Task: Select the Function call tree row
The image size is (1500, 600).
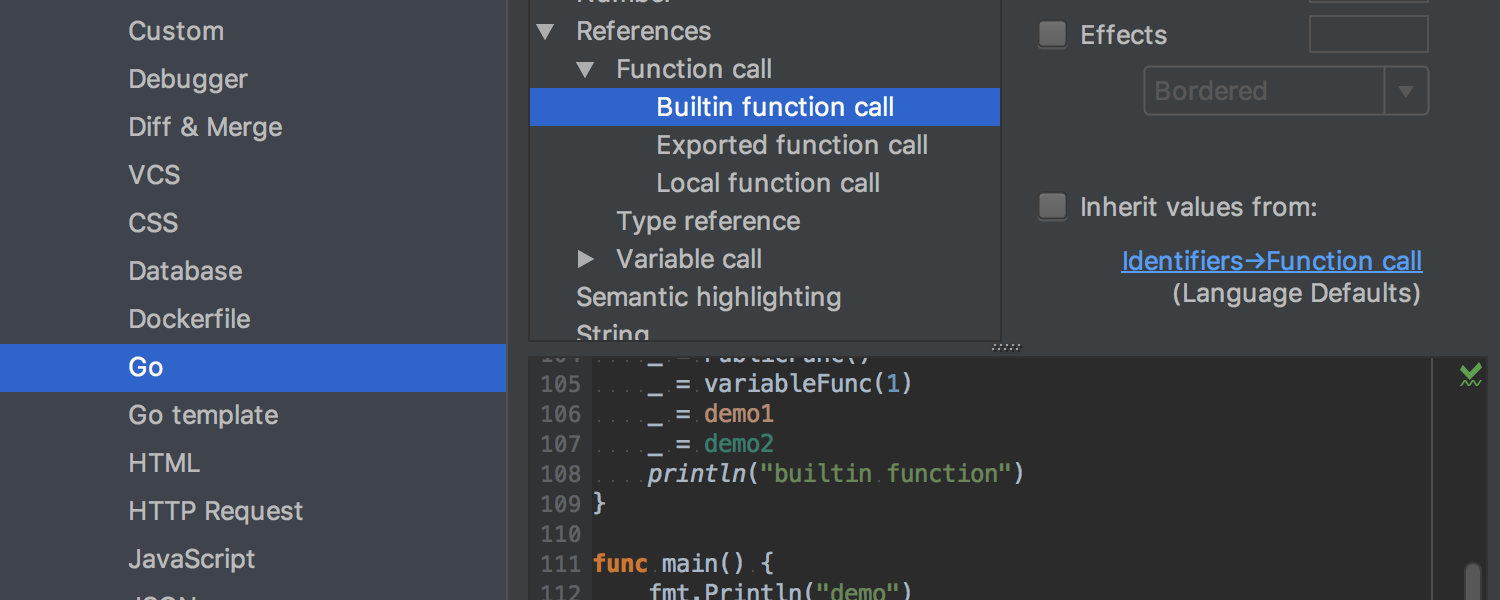Action: [765, 69]
